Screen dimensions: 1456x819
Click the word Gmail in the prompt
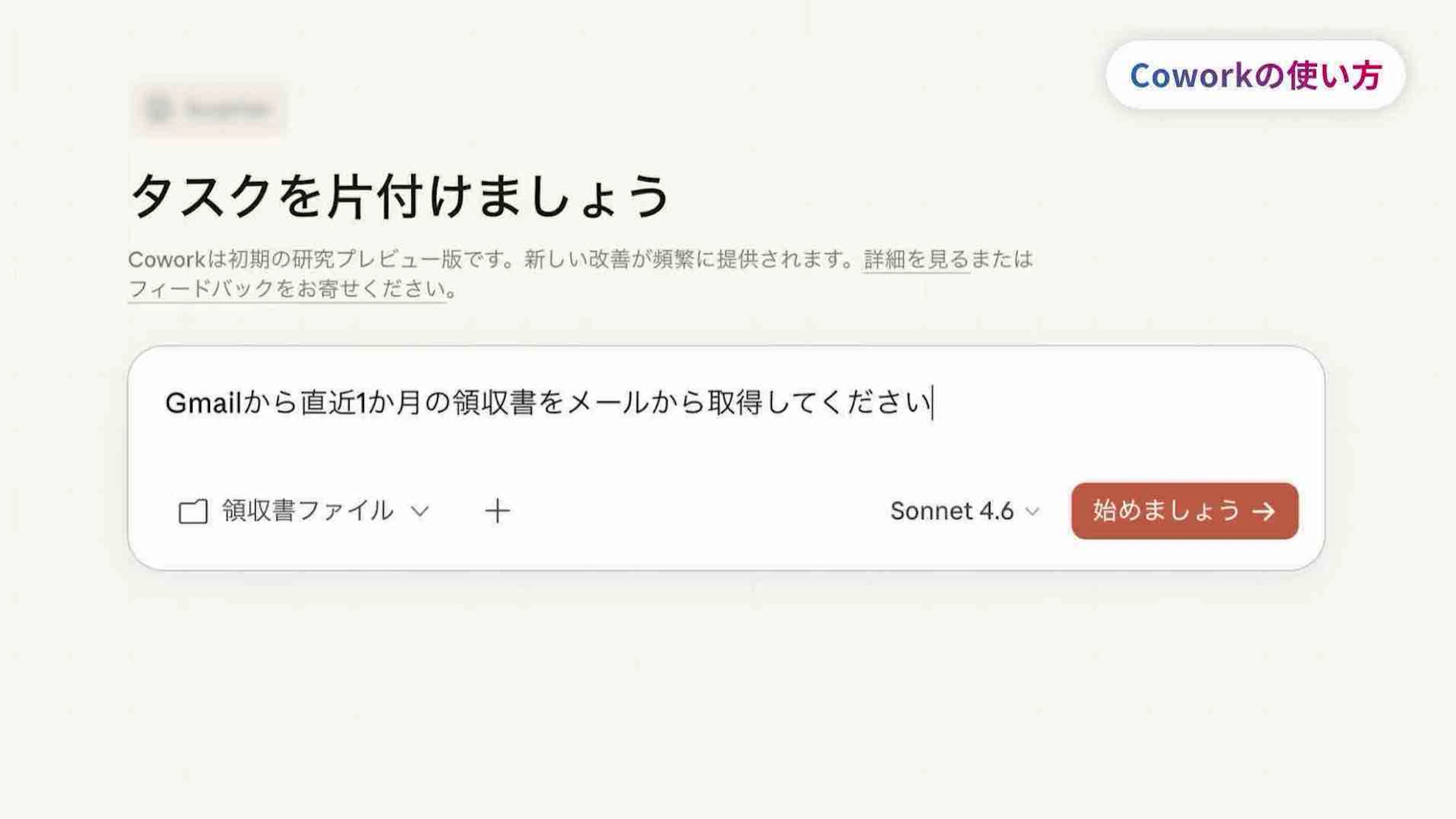[x=204, y=403]
